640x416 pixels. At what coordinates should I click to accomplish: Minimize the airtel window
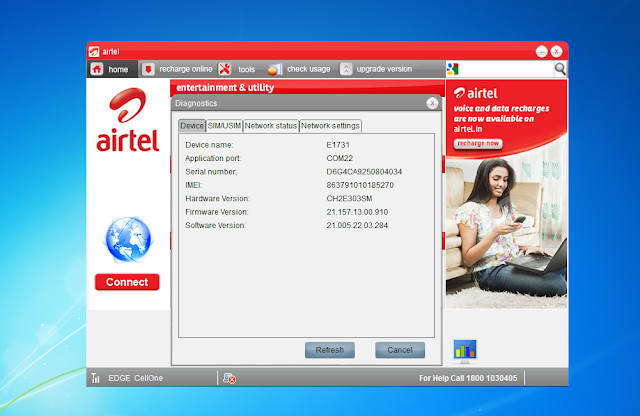pos(541,51)
